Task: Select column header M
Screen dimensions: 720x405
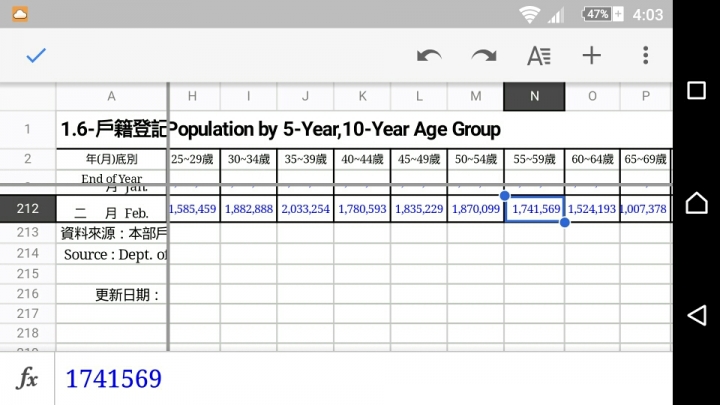Action: [476, 96]
